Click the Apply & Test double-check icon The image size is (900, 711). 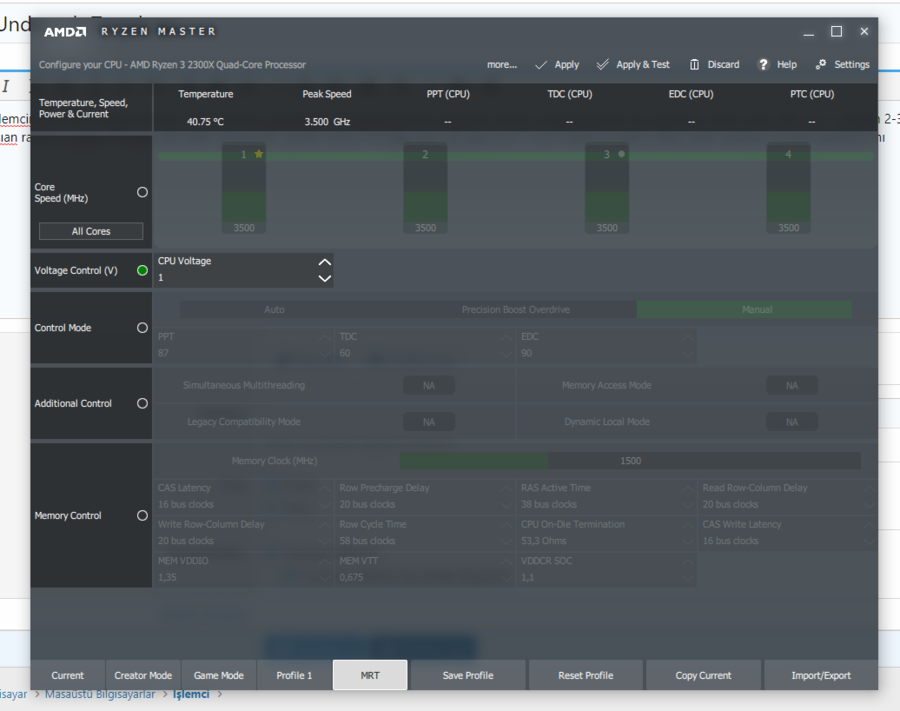[603, 64]
